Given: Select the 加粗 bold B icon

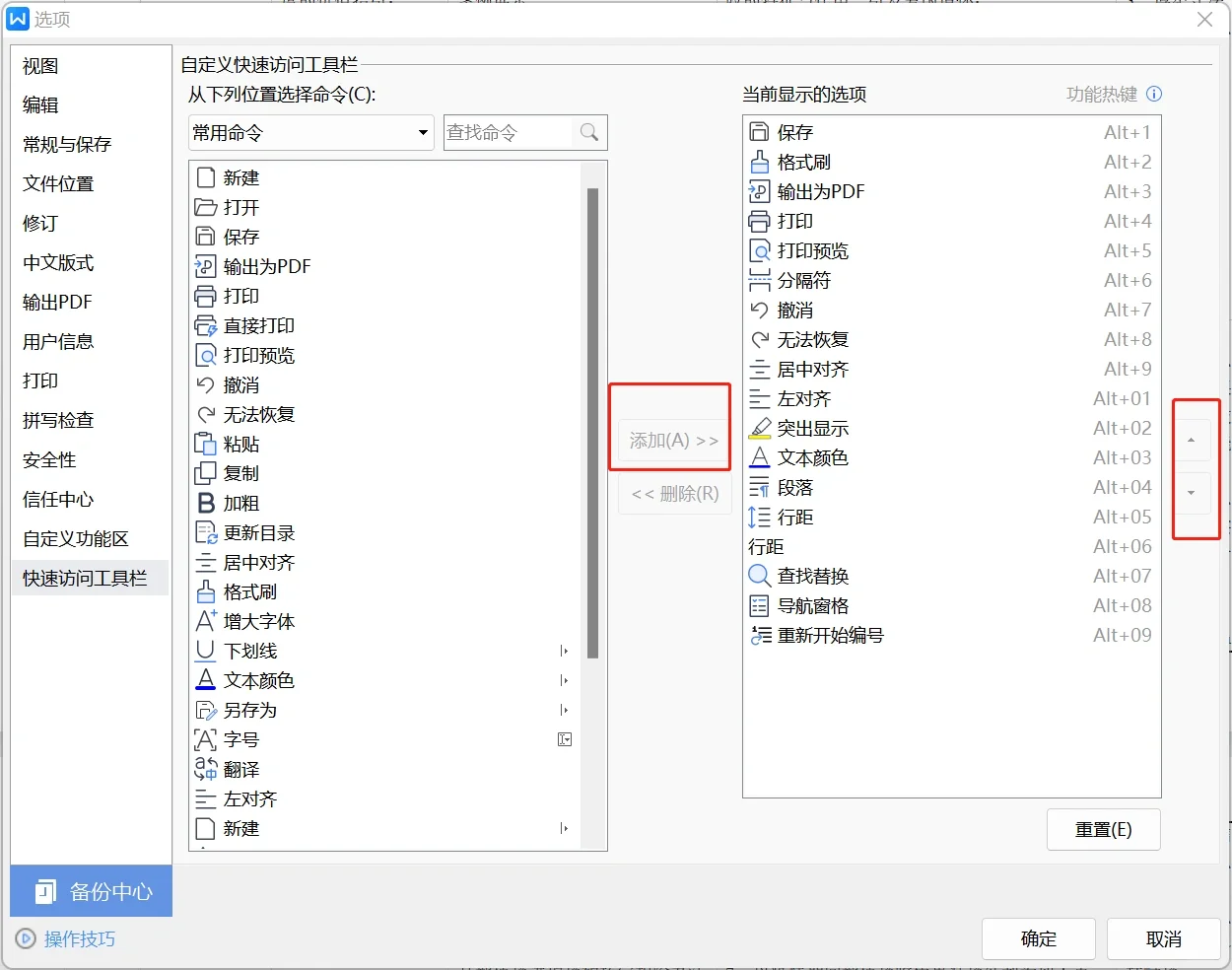Looking at the screenshot, I should (205, 503).
